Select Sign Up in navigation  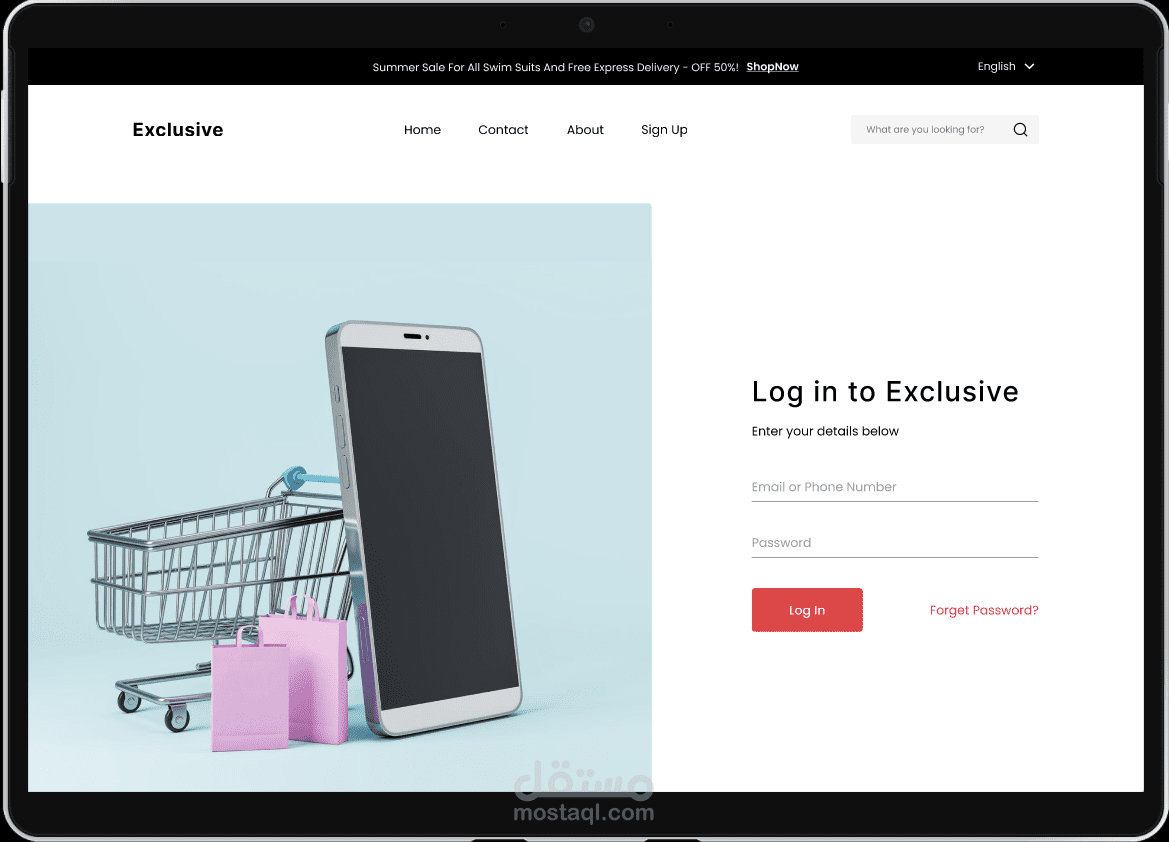click(x=664, y=130)
